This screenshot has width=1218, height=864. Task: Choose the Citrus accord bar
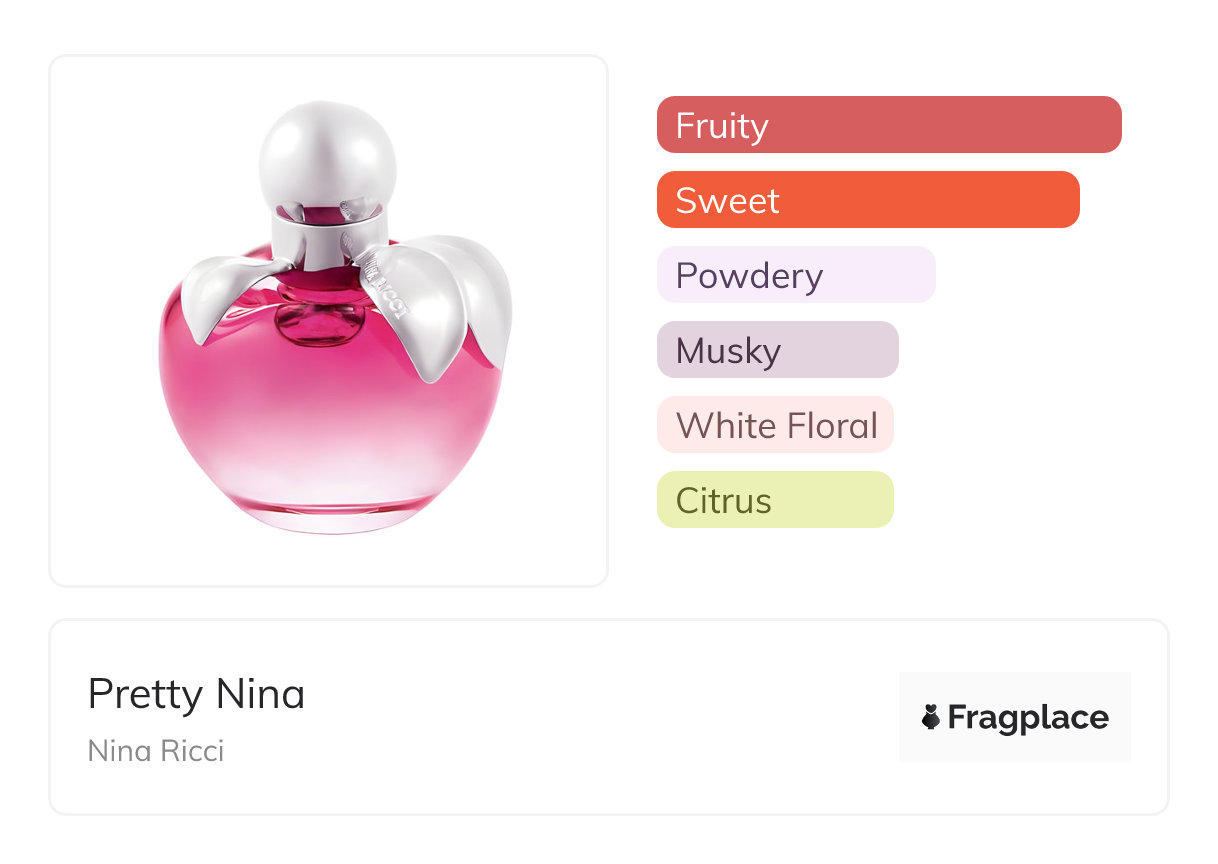point(774,500)
